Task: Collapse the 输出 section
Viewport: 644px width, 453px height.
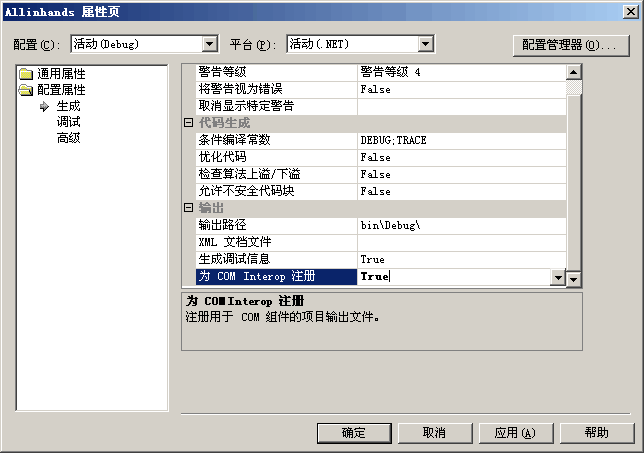Action: [x=188, y=207]
